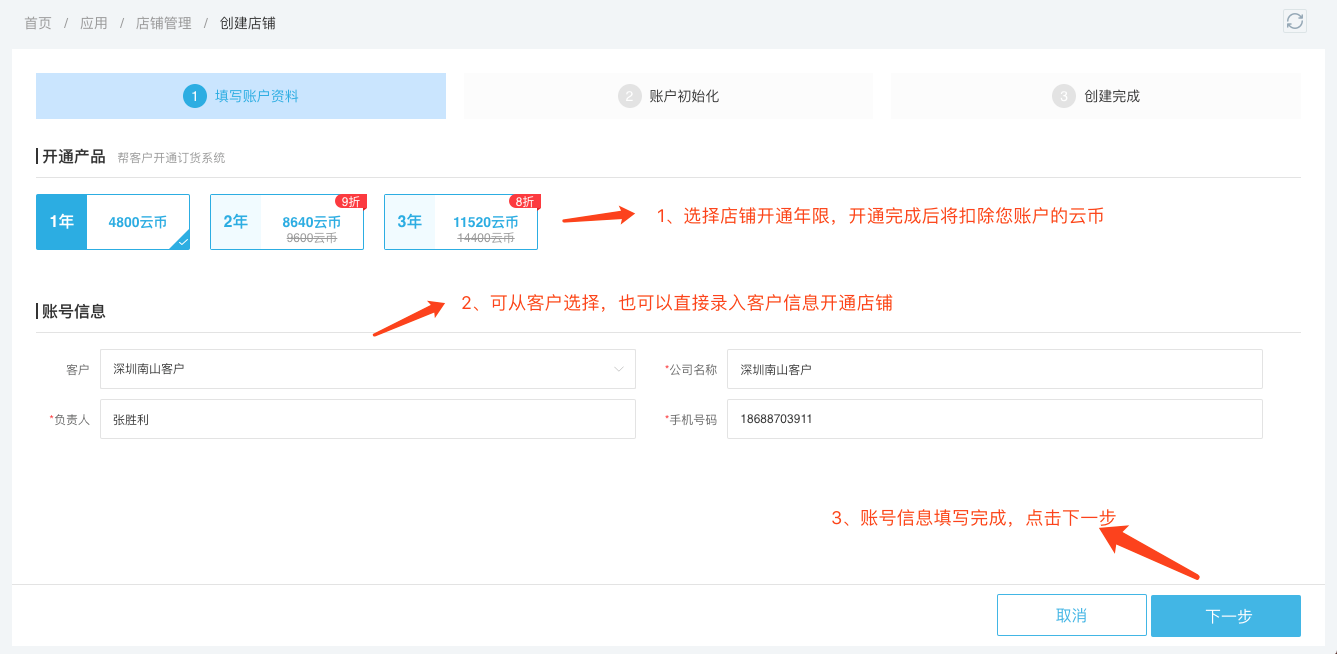
Task: Select the 2年 8640云币 plan
Action: (x=287, y=223)
